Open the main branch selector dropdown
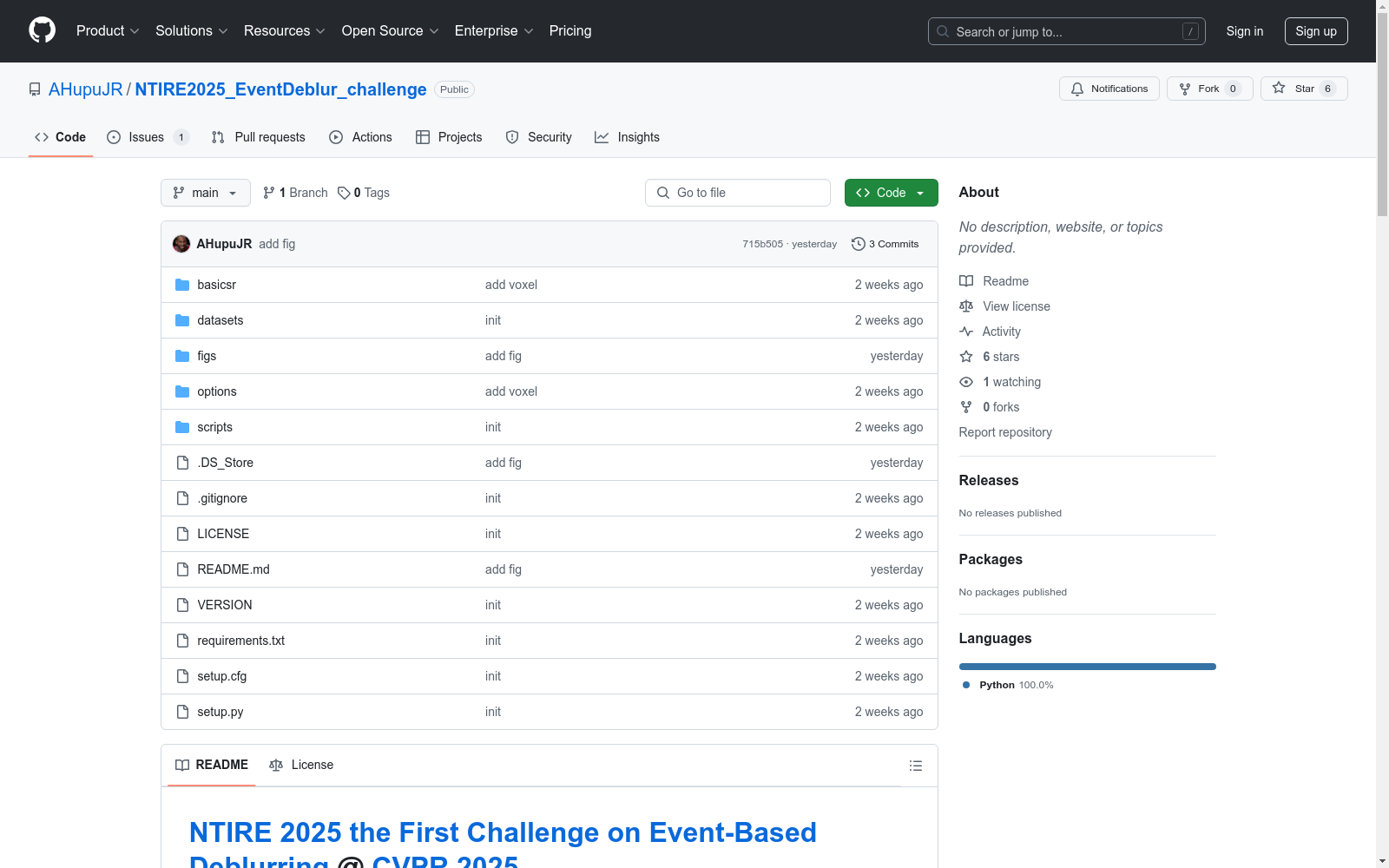 (206, 193)
